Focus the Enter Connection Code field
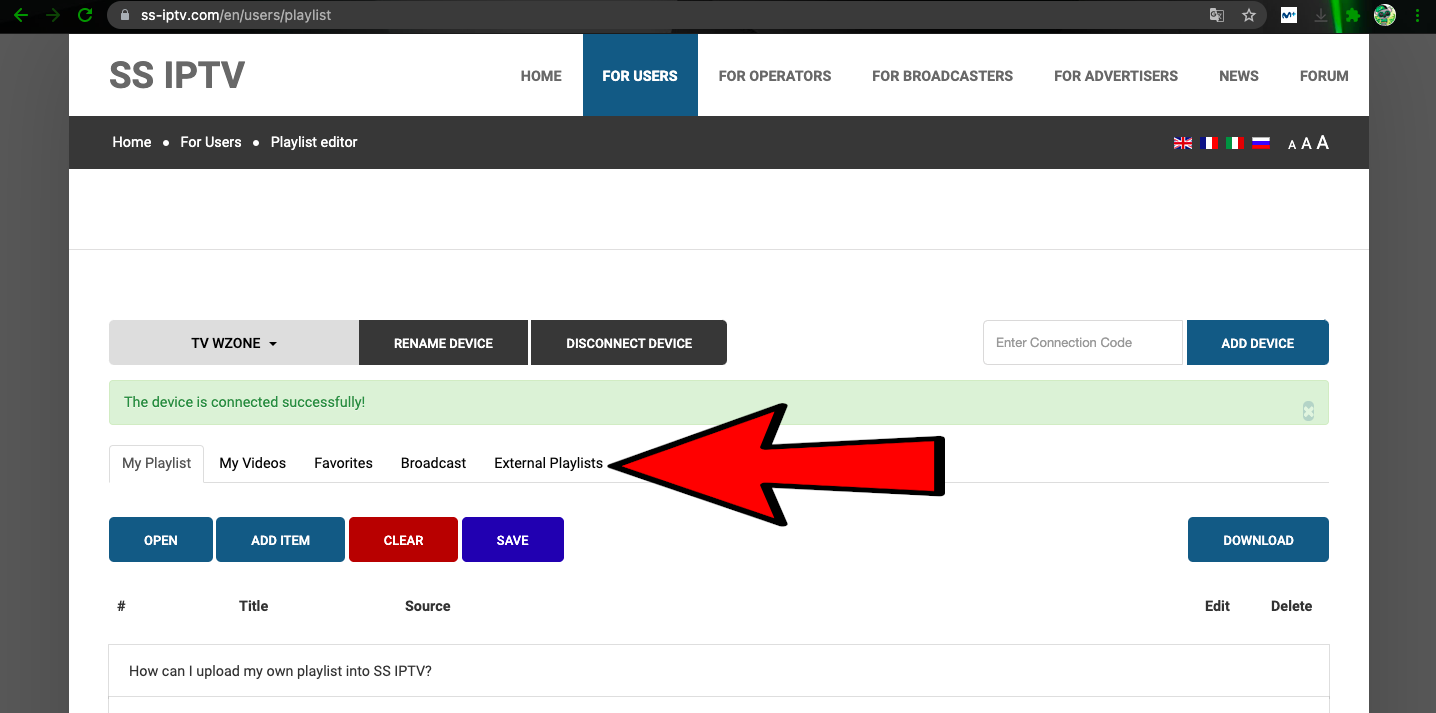 coord(1083,343)
